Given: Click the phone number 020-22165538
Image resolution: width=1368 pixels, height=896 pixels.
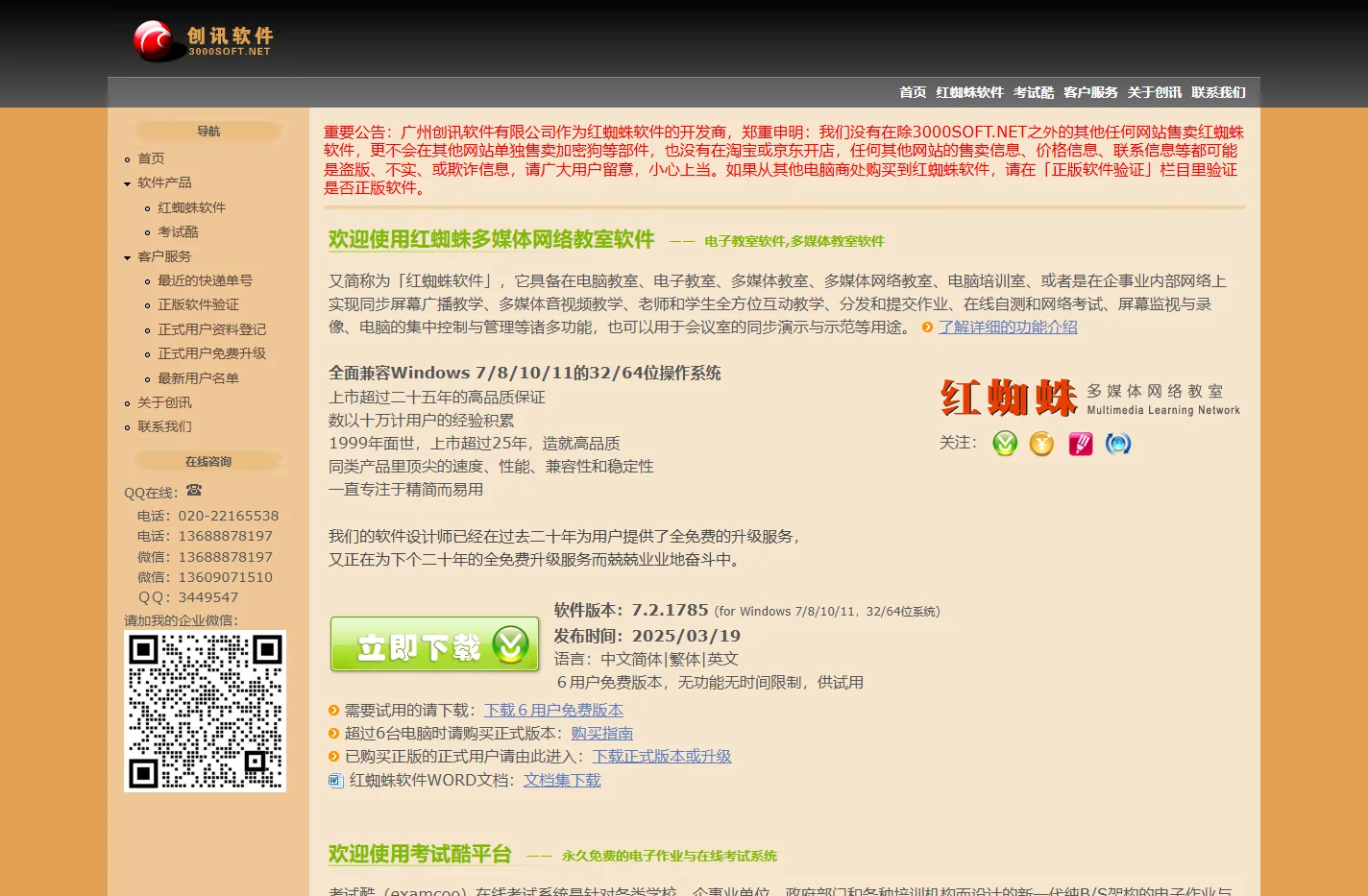Looking at the screenshot, I should (x=229, y=516).
